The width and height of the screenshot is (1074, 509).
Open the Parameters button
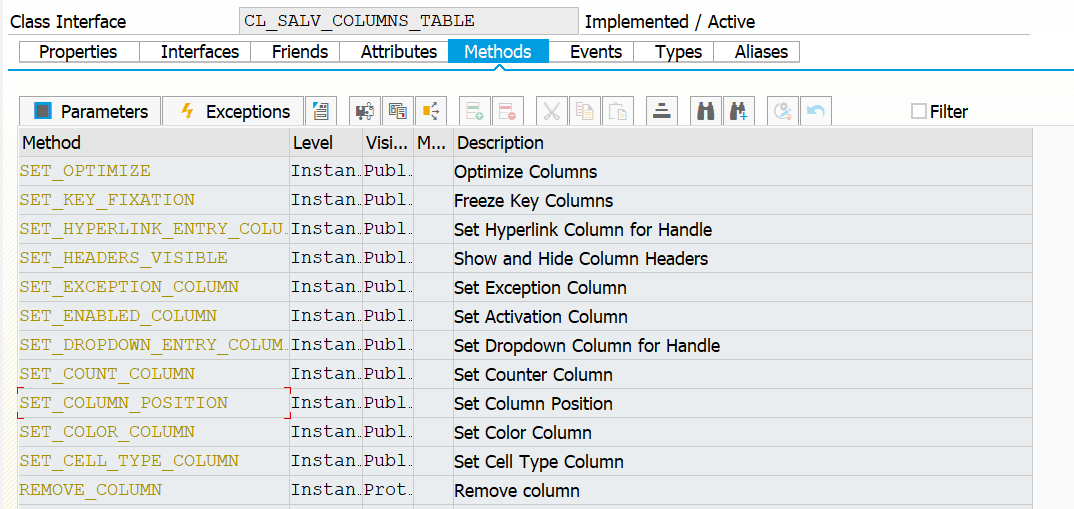pyautogui.click(x=90, y=111)
